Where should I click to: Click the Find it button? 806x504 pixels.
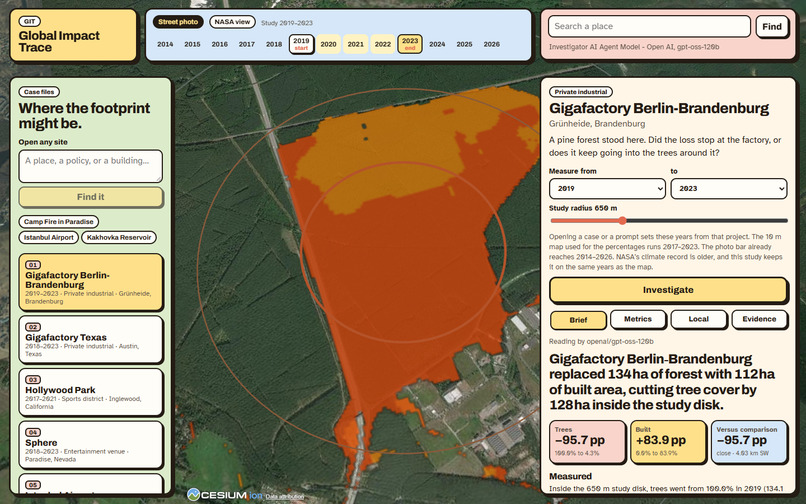coord(90,197)
